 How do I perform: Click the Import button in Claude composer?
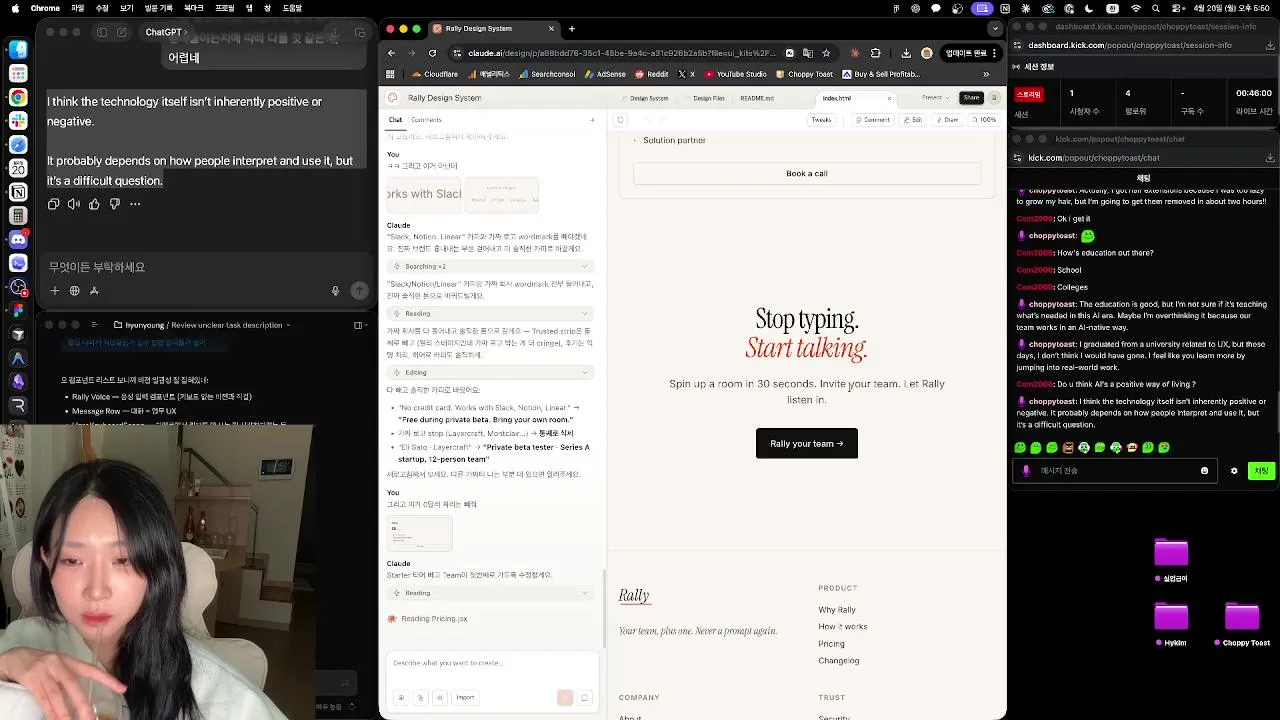pyautogui.click(x=465, y=697)
